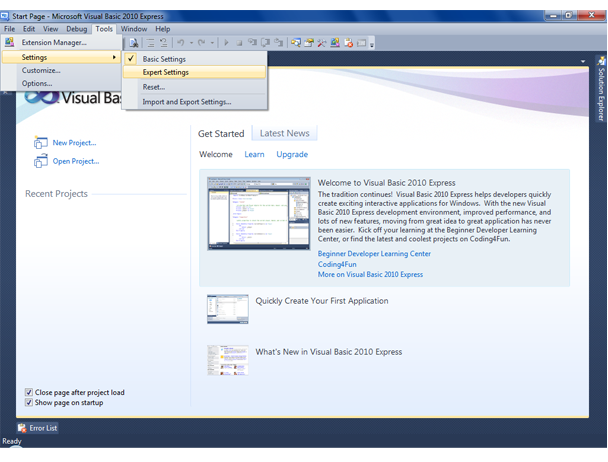Screen dimensions: 608x462
Task: Open the Error List bottom tab
Action: tap(38, 428)
